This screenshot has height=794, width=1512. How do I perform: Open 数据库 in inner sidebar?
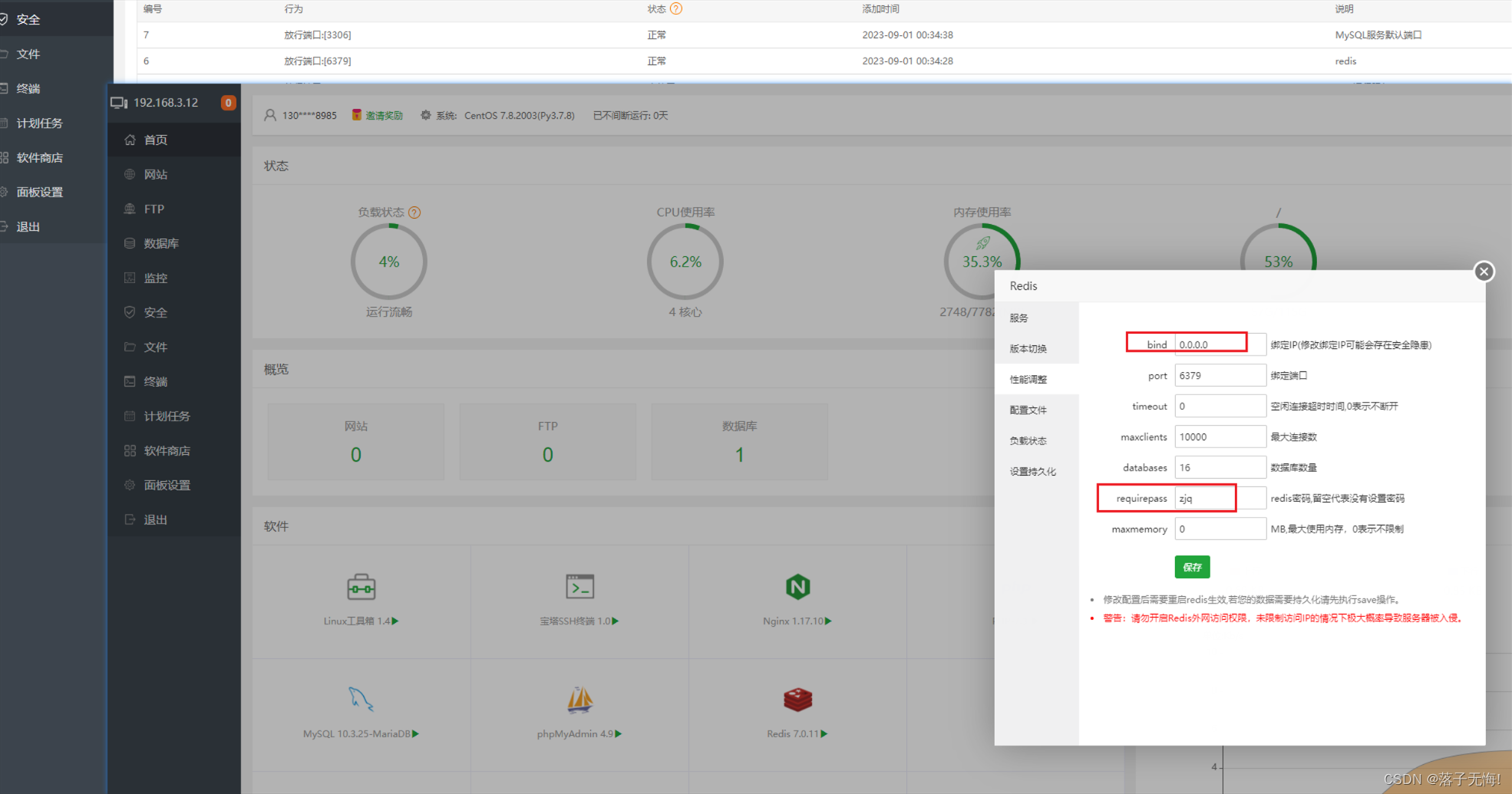click(x=174, y=243)
